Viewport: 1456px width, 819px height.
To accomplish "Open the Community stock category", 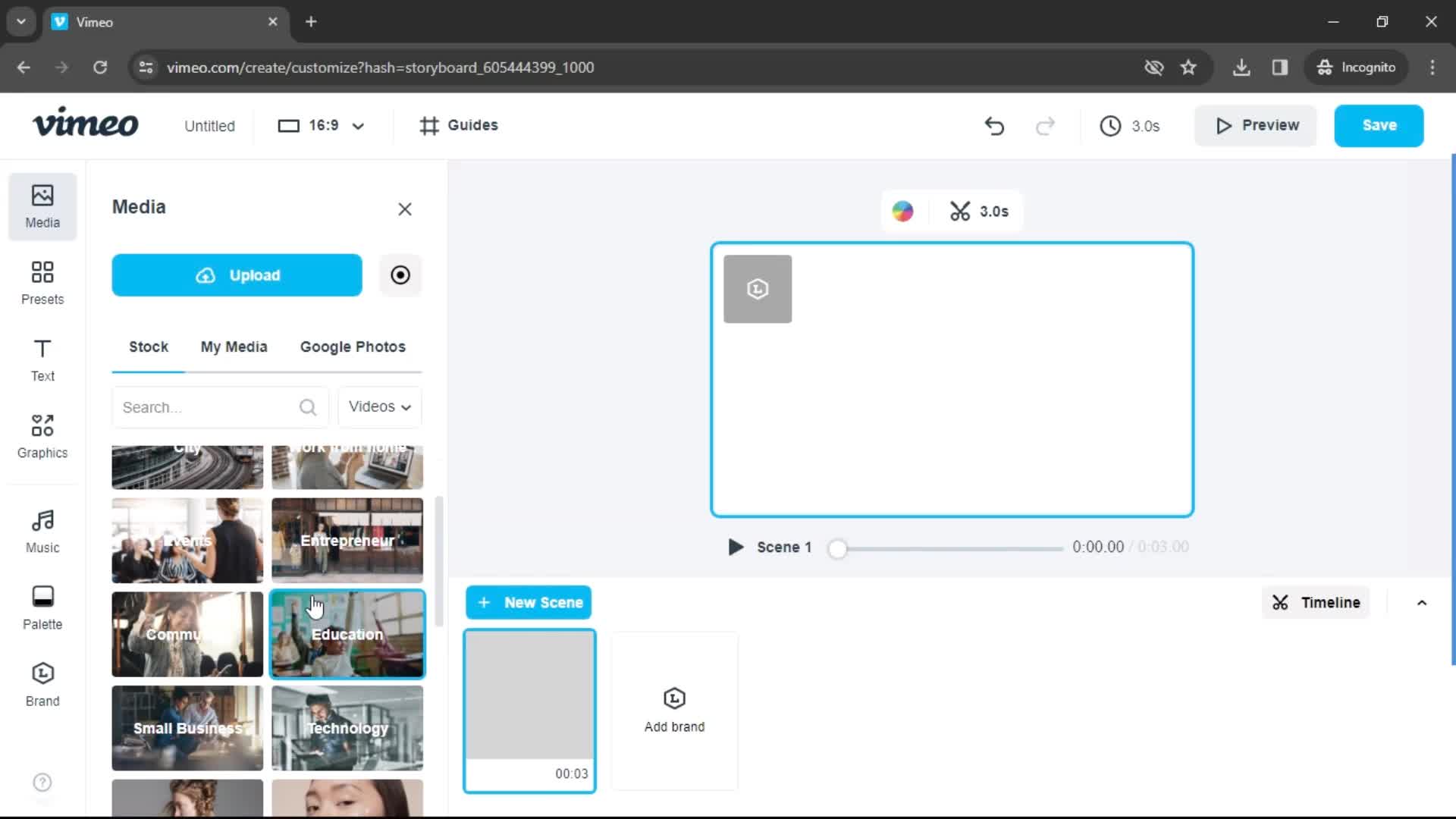I will 187,634.
